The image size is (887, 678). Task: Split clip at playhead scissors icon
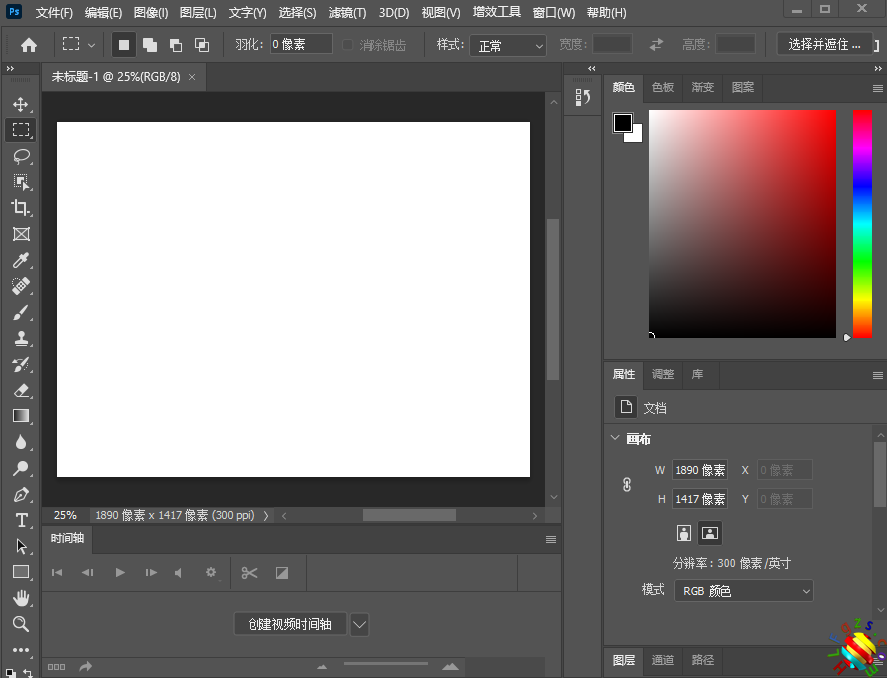tap(249, 573)
